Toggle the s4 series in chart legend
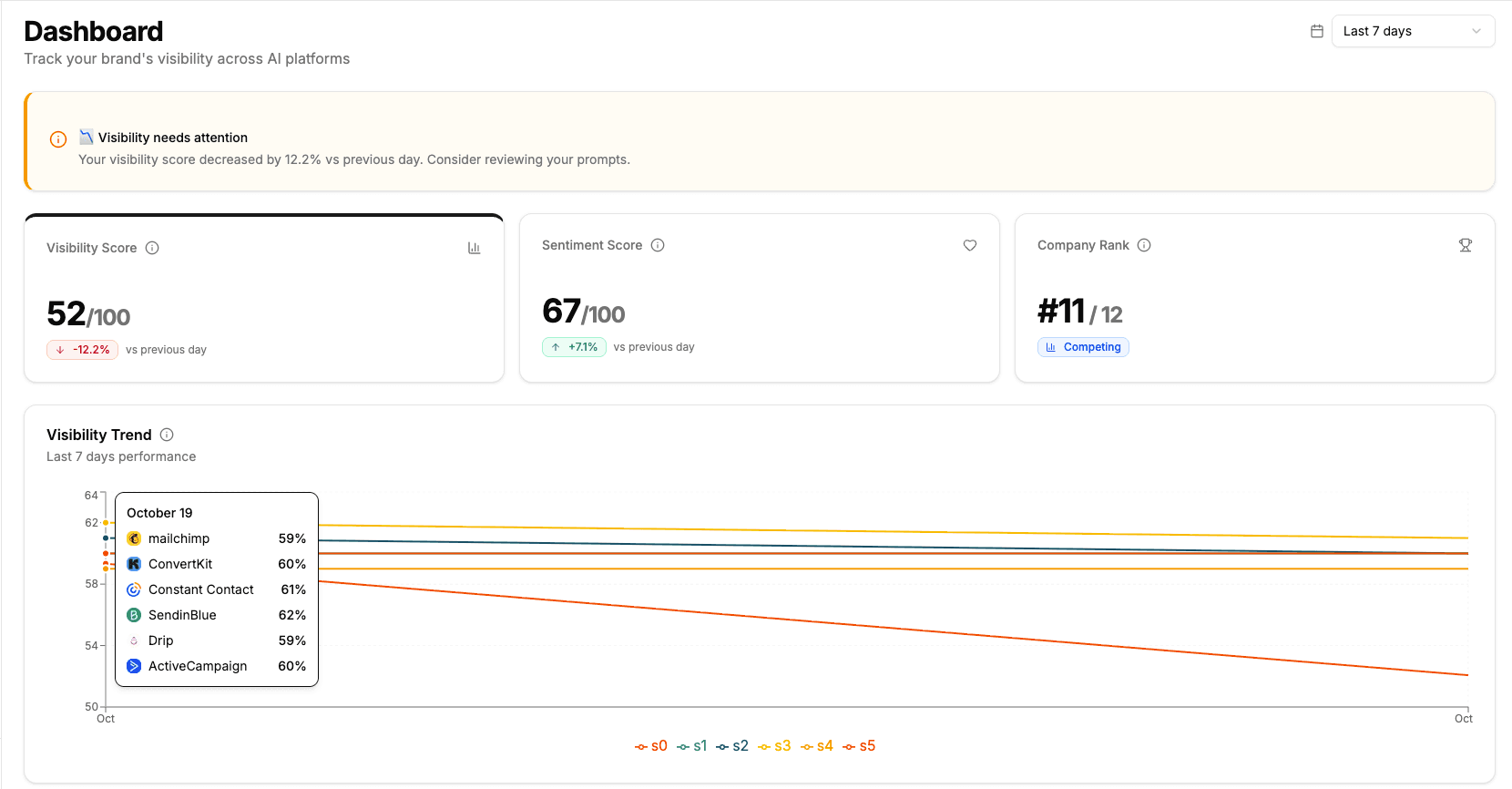1512x789 pixels. click(x=817, y=745)
